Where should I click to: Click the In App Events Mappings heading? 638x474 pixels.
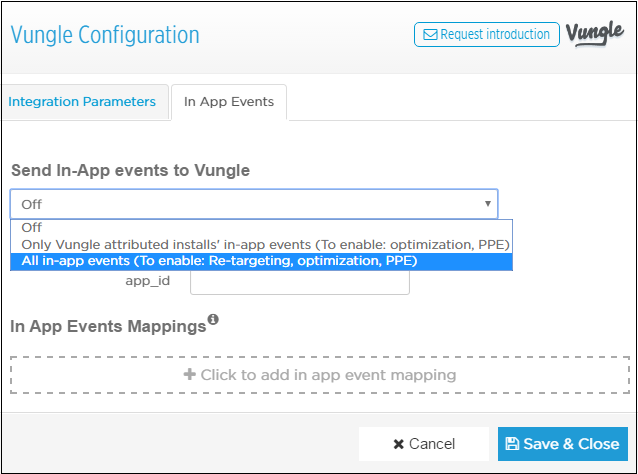(x=108, y=326)
